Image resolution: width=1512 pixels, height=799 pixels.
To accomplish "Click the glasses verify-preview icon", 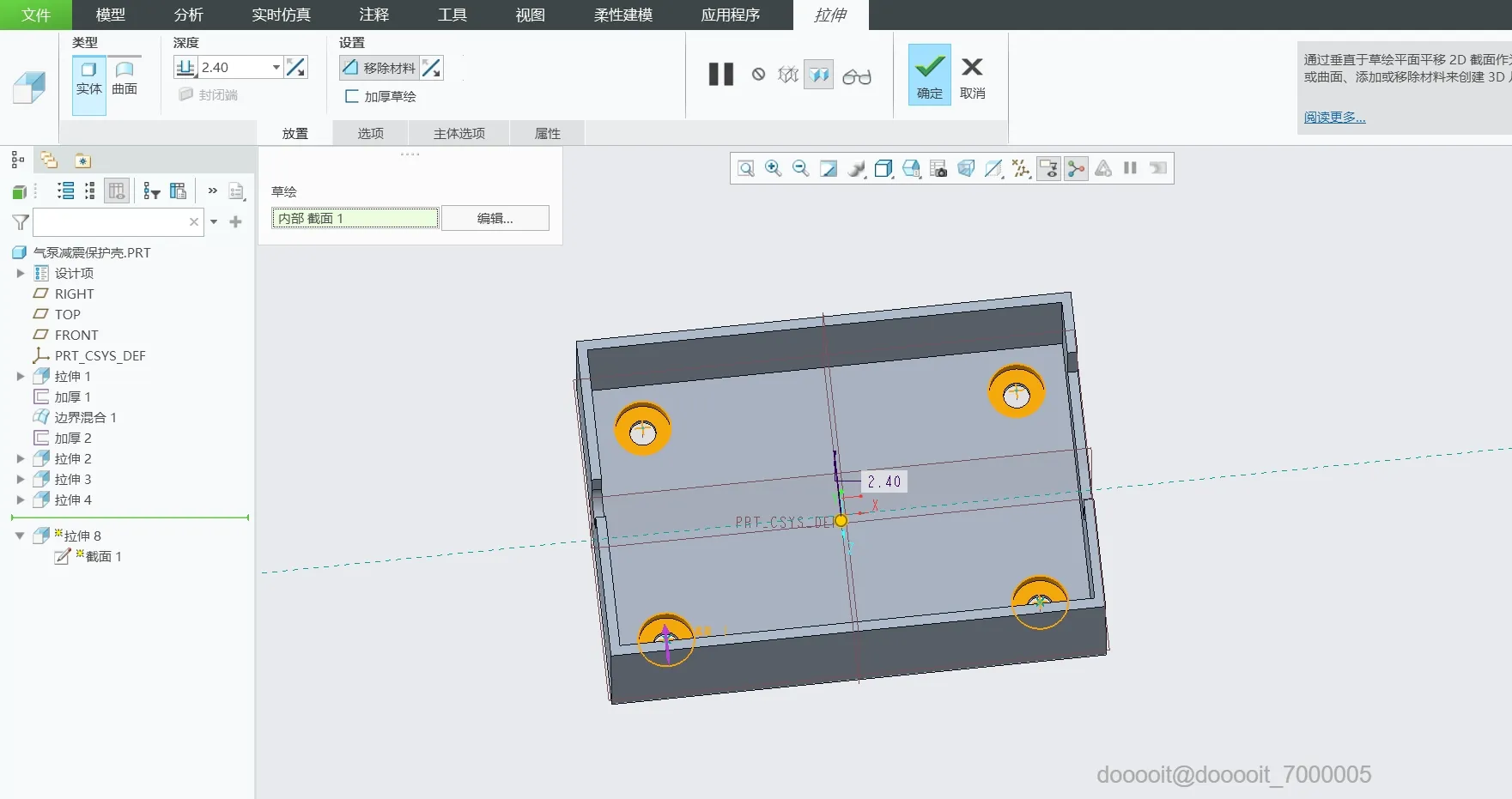I will pos(856,76).
